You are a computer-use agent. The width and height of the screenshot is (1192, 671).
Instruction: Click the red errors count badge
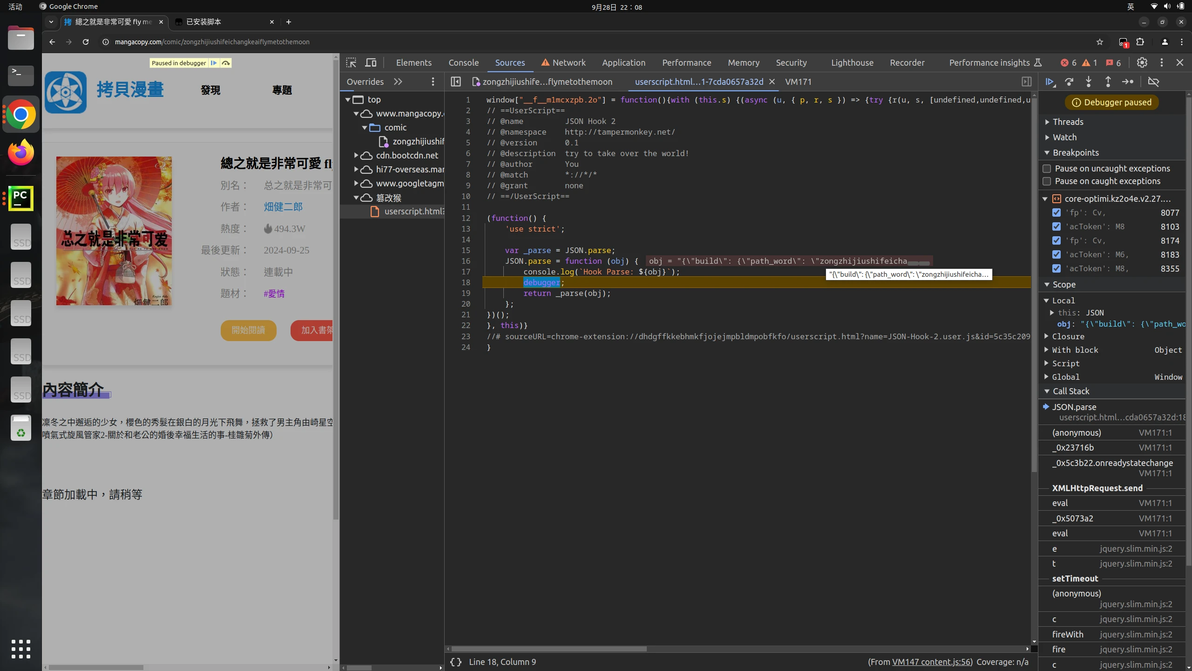(x=1069, y=62)
